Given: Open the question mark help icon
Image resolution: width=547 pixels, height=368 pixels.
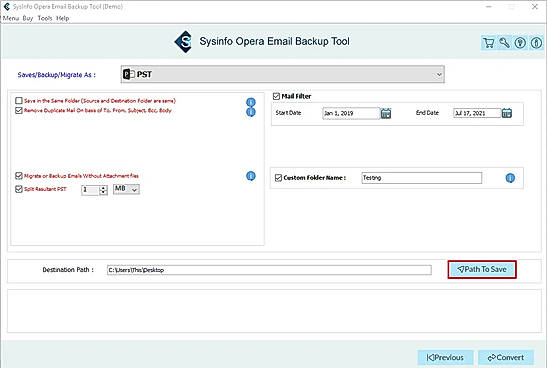Looking at the screenshot, I should (520, 43).
